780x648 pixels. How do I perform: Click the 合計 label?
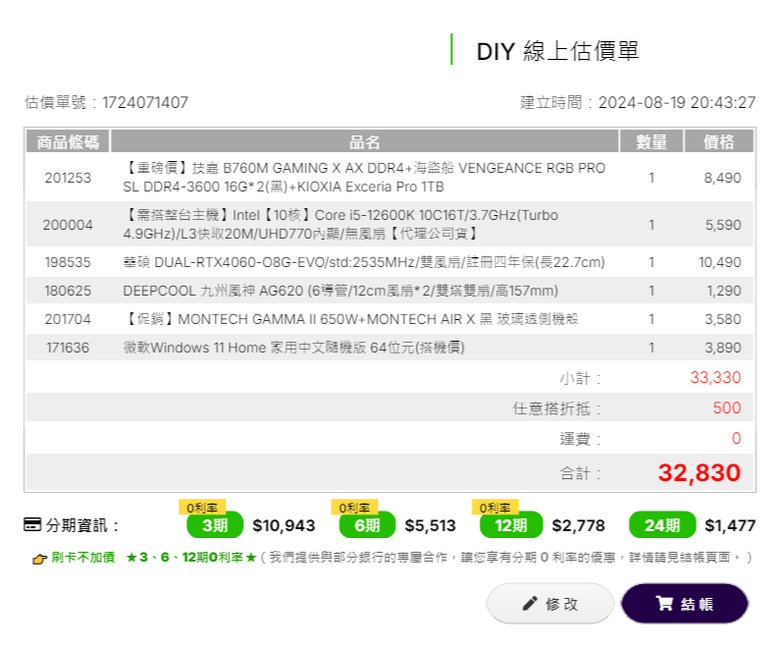(580, 473)
